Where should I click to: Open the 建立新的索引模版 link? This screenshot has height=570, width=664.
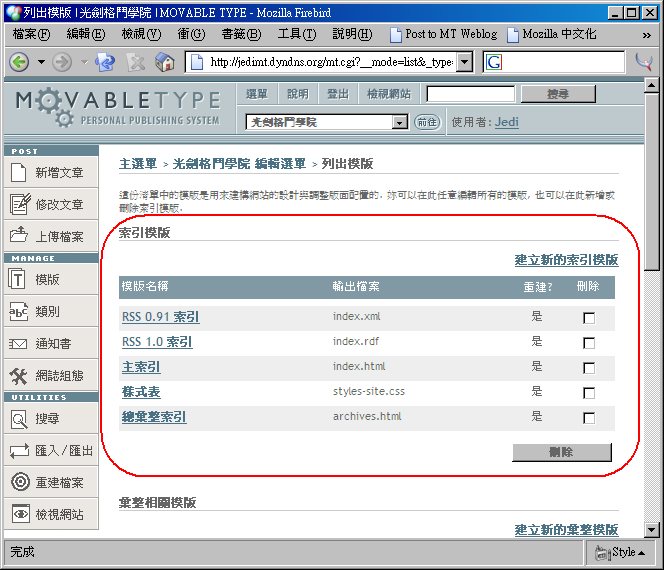coord(567,260)
